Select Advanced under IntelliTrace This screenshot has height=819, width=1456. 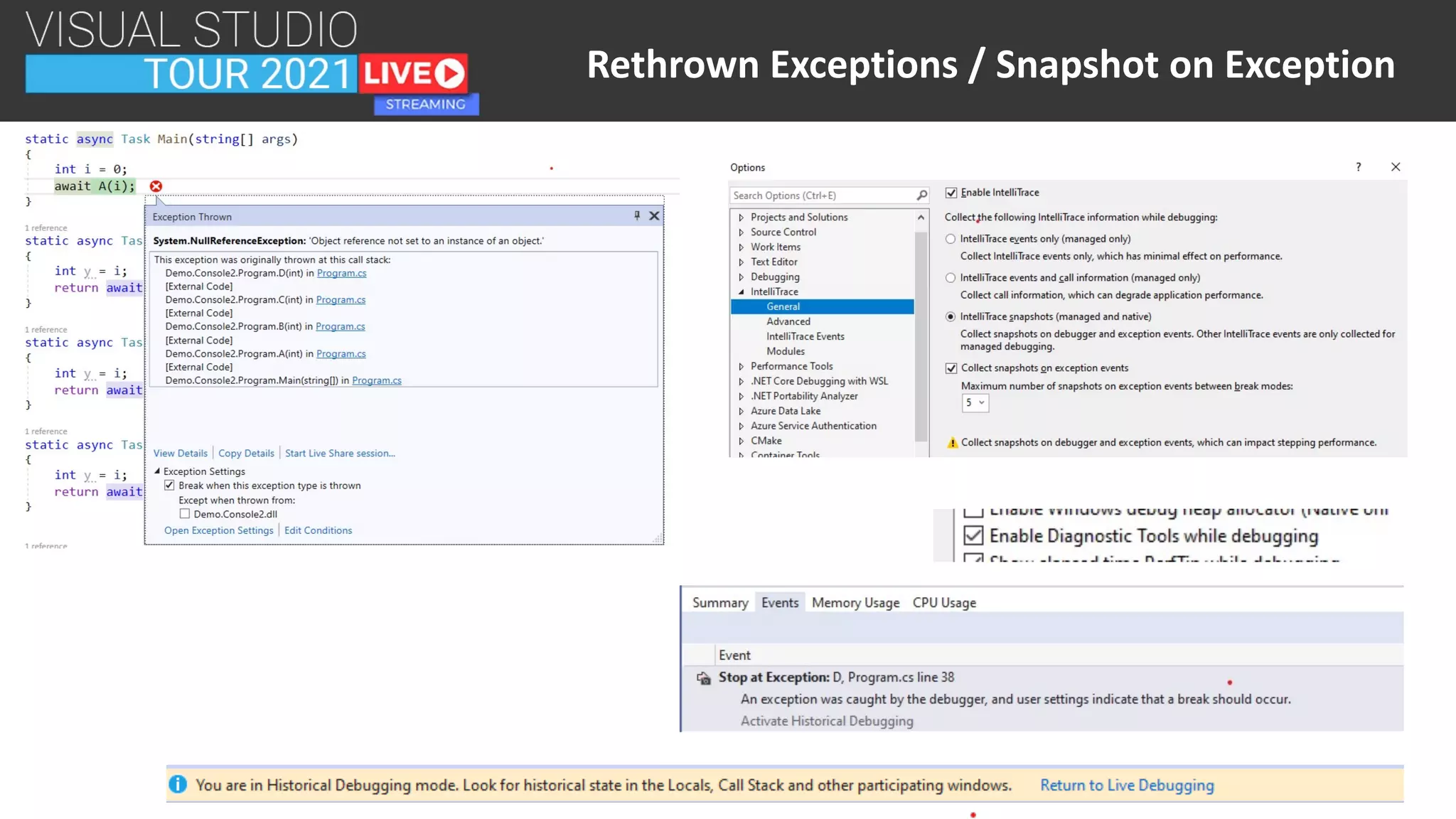coord(788,322)
